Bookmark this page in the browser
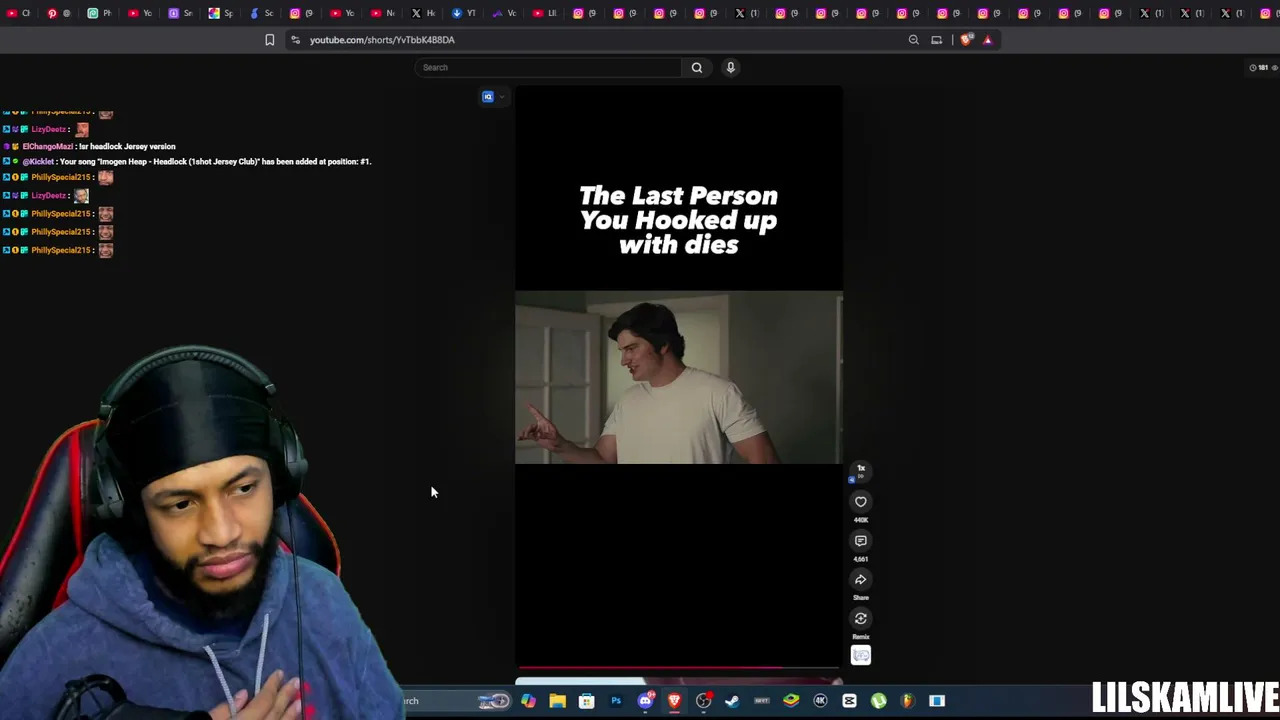This screenshot has height=720, width=1280. [269, 40]
